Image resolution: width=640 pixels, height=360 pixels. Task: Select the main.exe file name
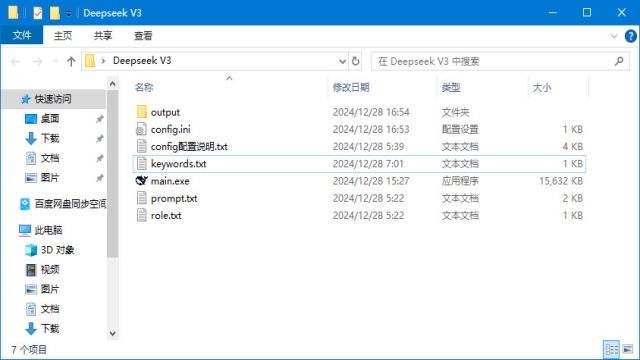point(170,181)
